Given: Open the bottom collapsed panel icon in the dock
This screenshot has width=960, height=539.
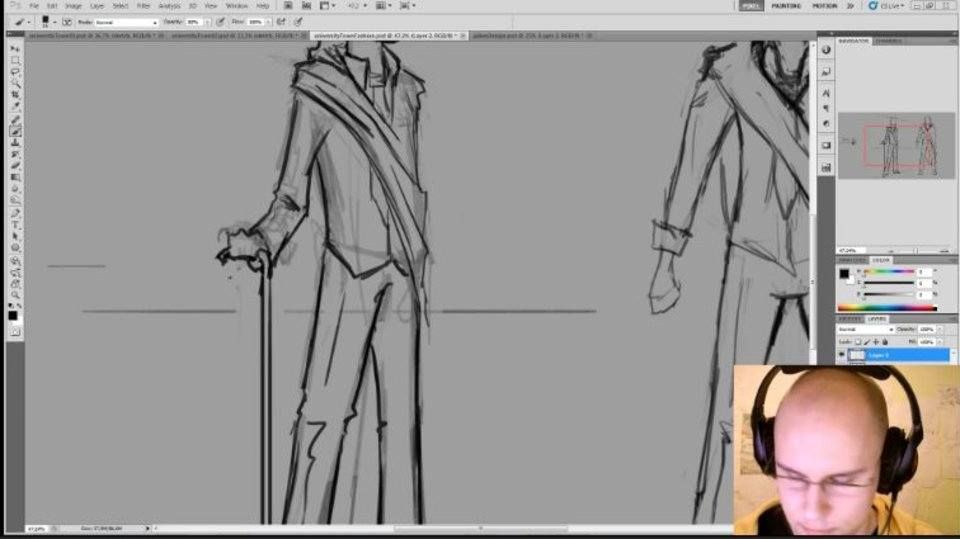Looking at the screenshot, I should click(x=826, y=167).
